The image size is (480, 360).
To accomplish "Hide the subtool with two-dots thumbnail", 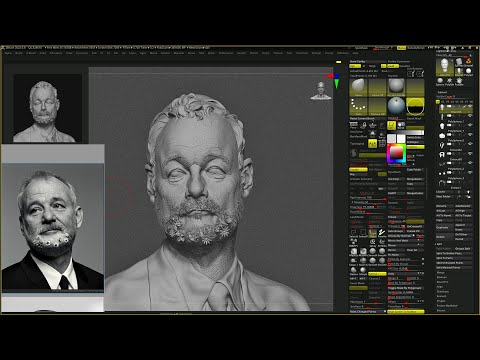I will pyautogui.click(x=470, y=173).
